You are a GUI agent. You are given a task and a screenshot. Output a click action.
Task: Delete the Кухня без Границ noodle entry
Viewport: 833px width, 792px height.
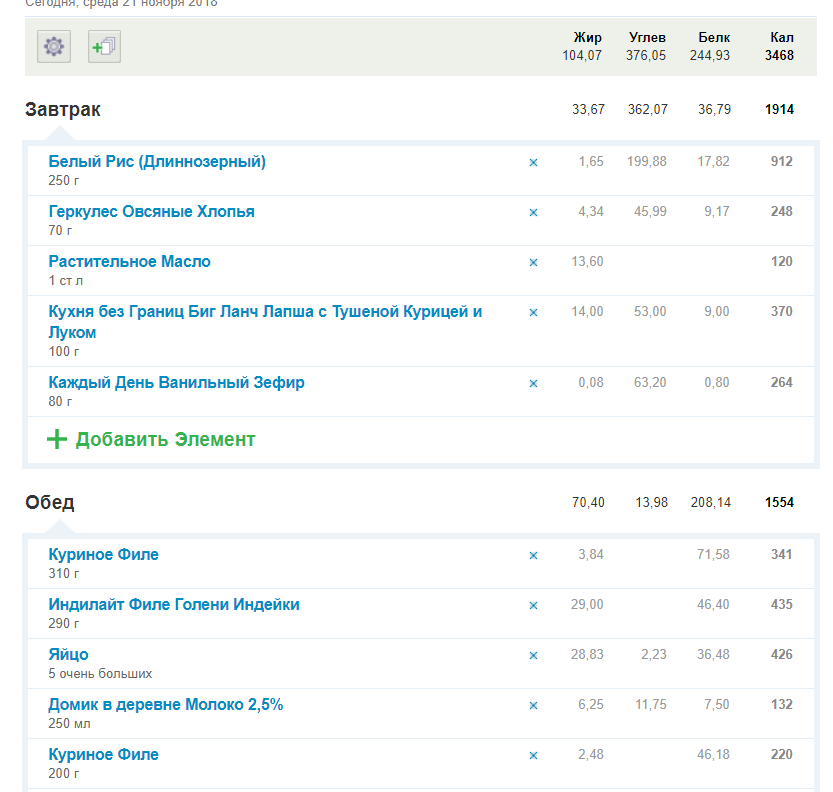click(x=533, y=312)
